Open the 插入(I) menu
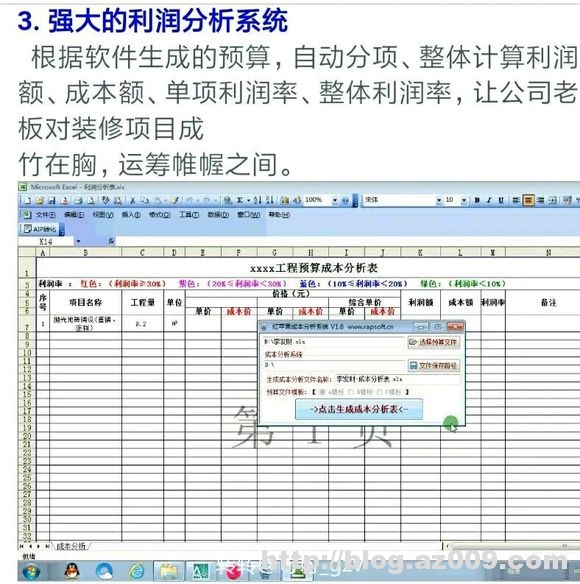Screen dimensions: 580x584 [x=131, y=215]
